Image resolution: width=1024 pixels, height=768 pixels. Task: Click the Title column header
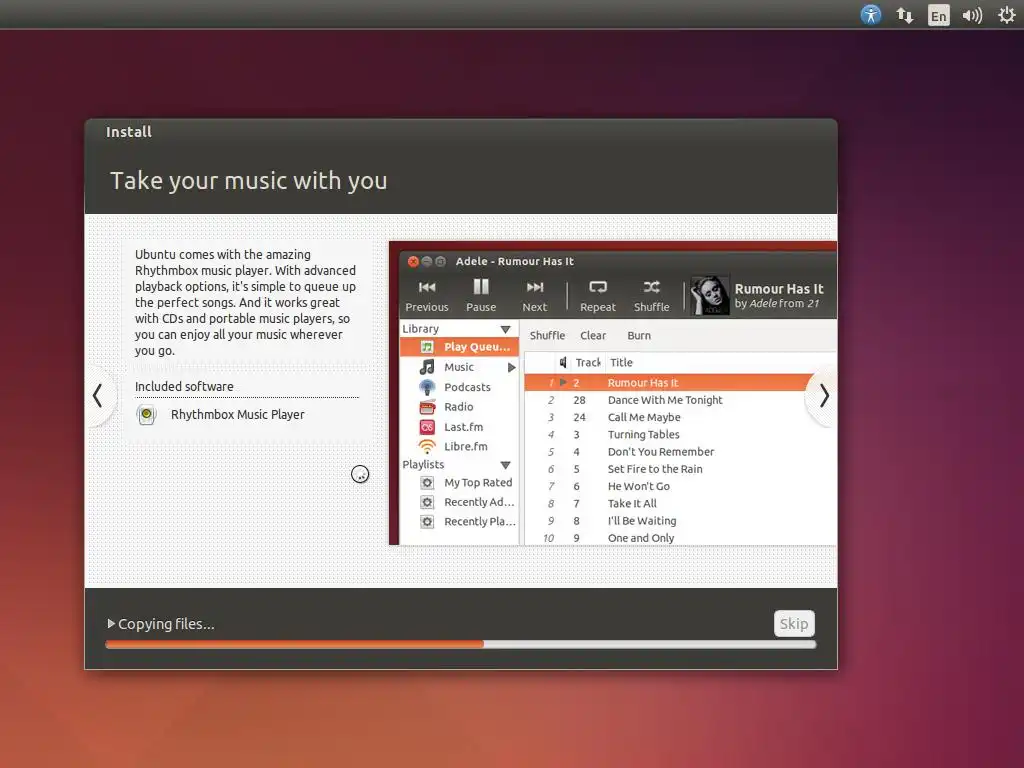(622, 362)
